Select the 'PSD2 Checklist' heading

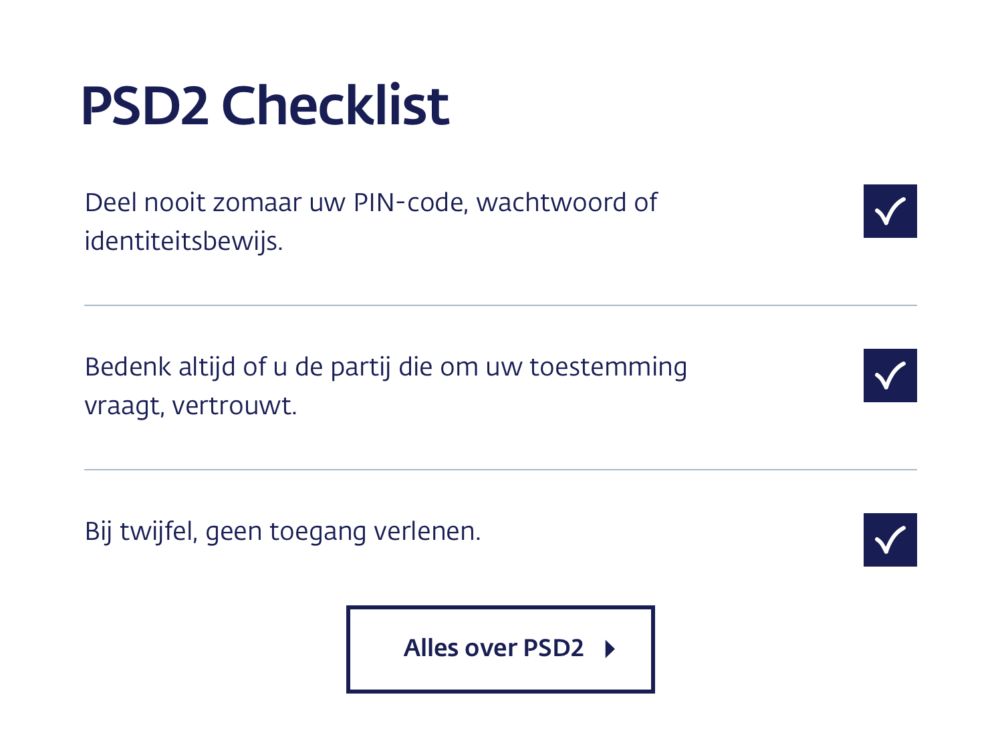[265, 105]
